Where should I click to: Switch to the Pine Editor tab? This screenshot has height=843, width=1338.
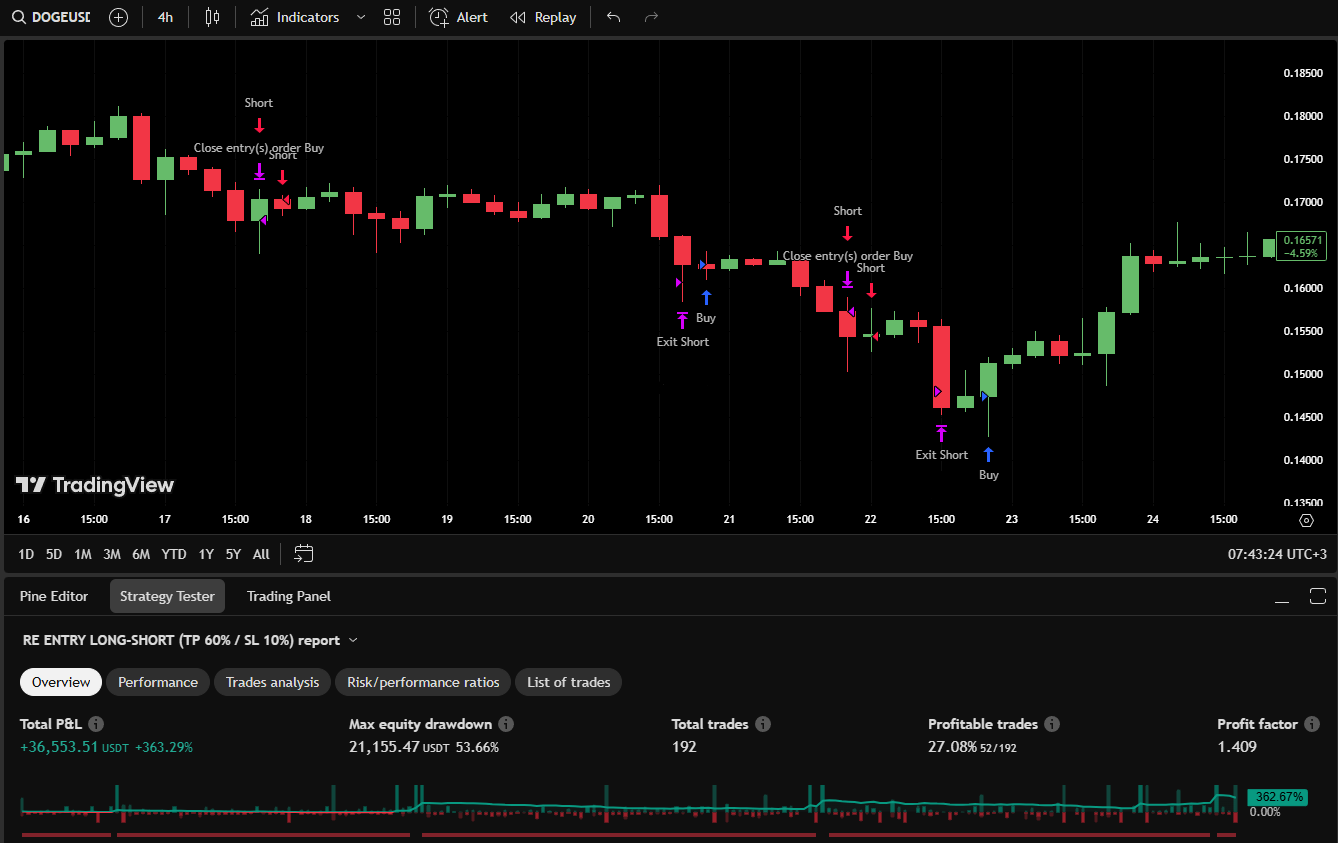coord(54,596)
